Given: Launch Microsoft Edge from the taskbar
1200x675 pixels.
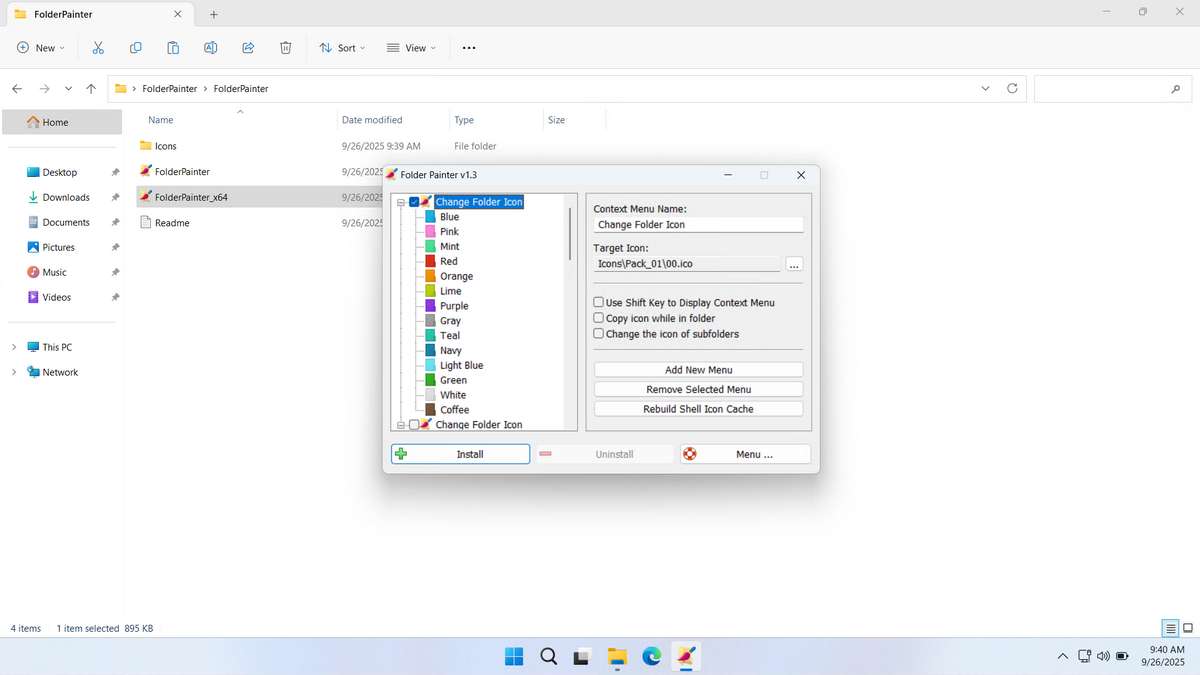Looking at the screenshot, I should pos(651,656).
